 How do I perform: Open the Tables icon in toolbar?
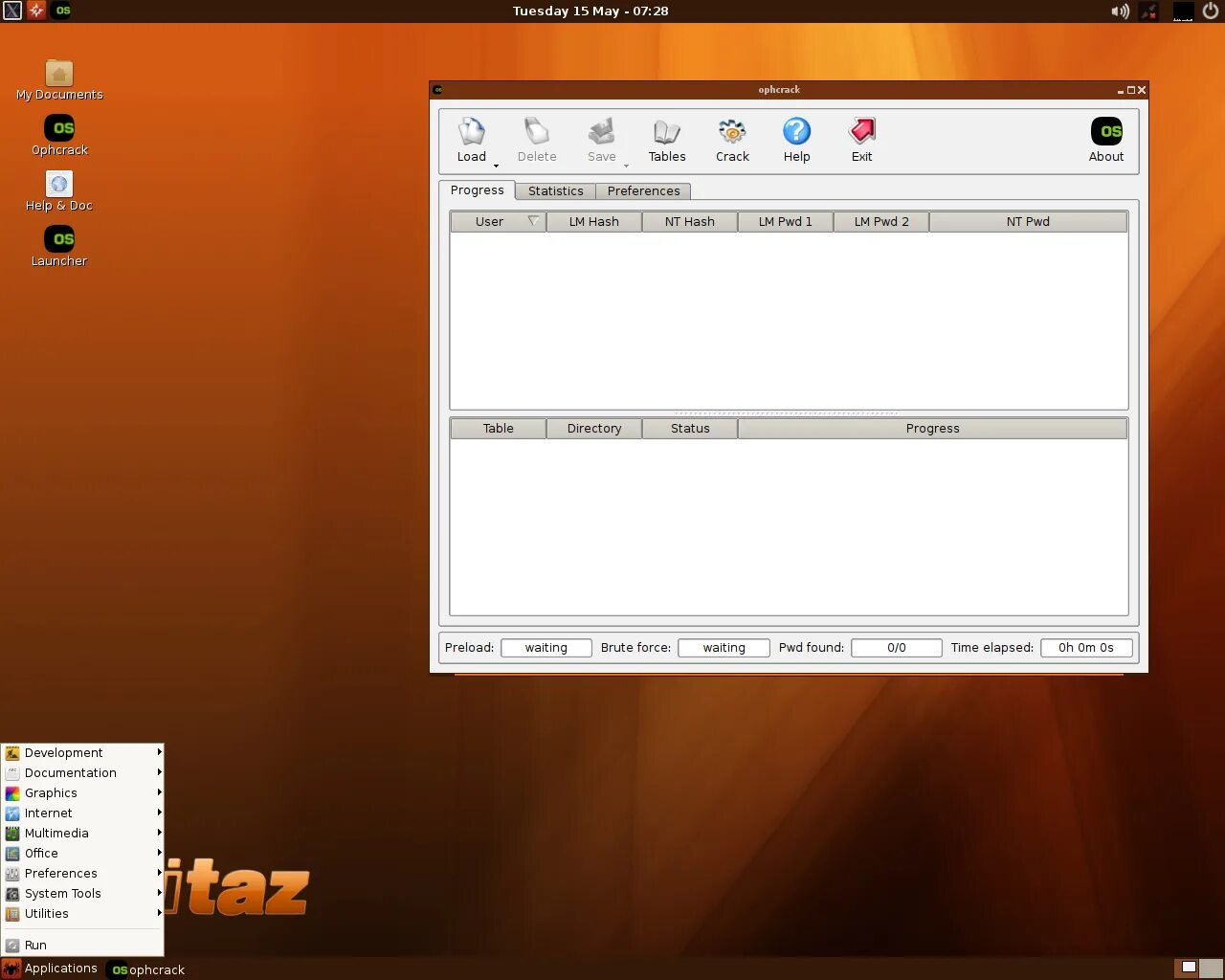pyautogui.click(x=667, y=131)
